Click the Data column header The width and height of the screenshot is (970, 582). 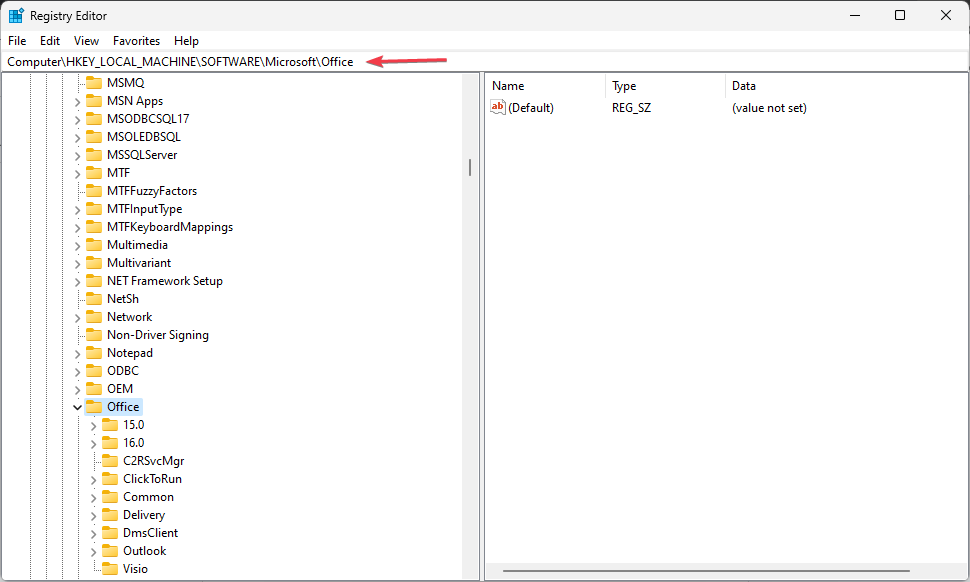click(x=846, y=86)
